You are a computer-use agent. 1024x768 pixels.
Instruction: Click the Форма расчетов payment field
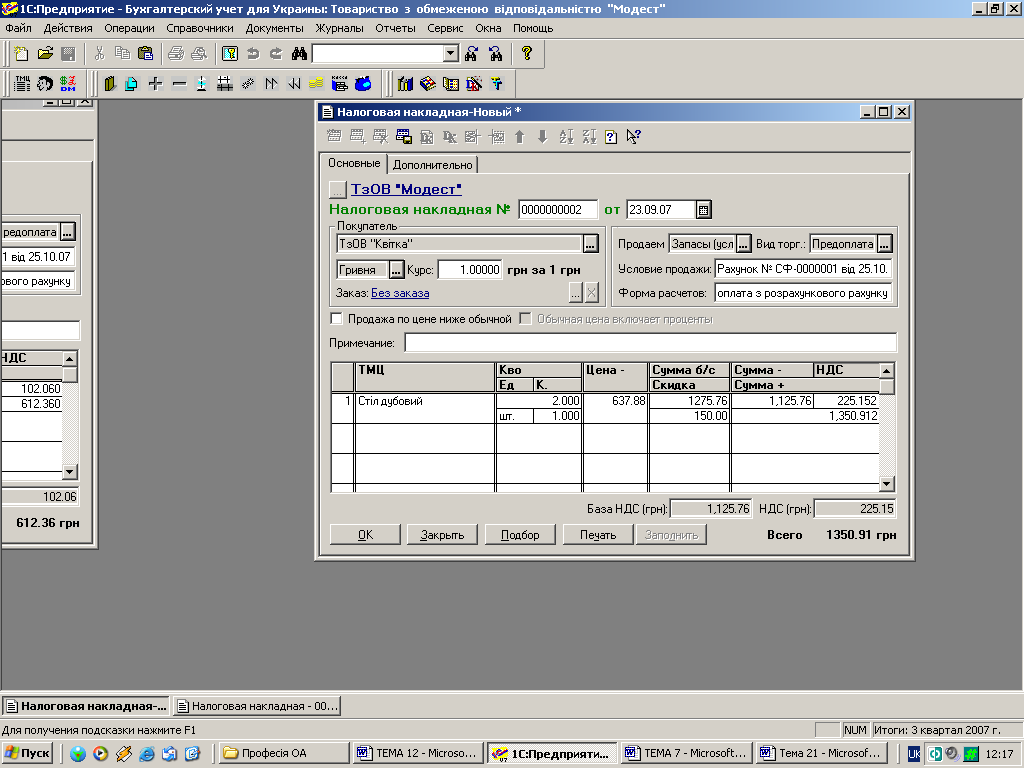803,293
